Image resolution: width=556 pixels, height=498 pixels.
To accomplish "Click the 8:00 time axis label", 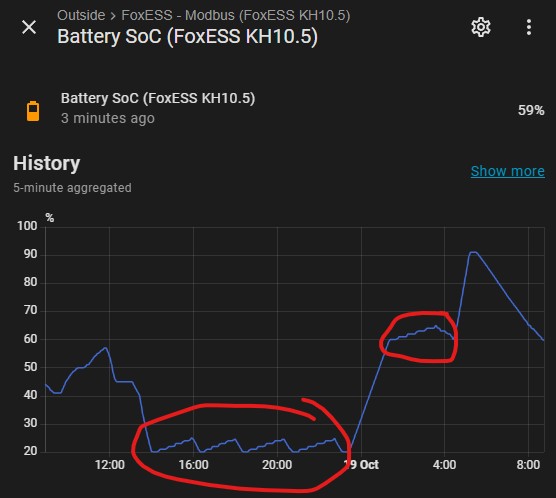I will (528, 465).
